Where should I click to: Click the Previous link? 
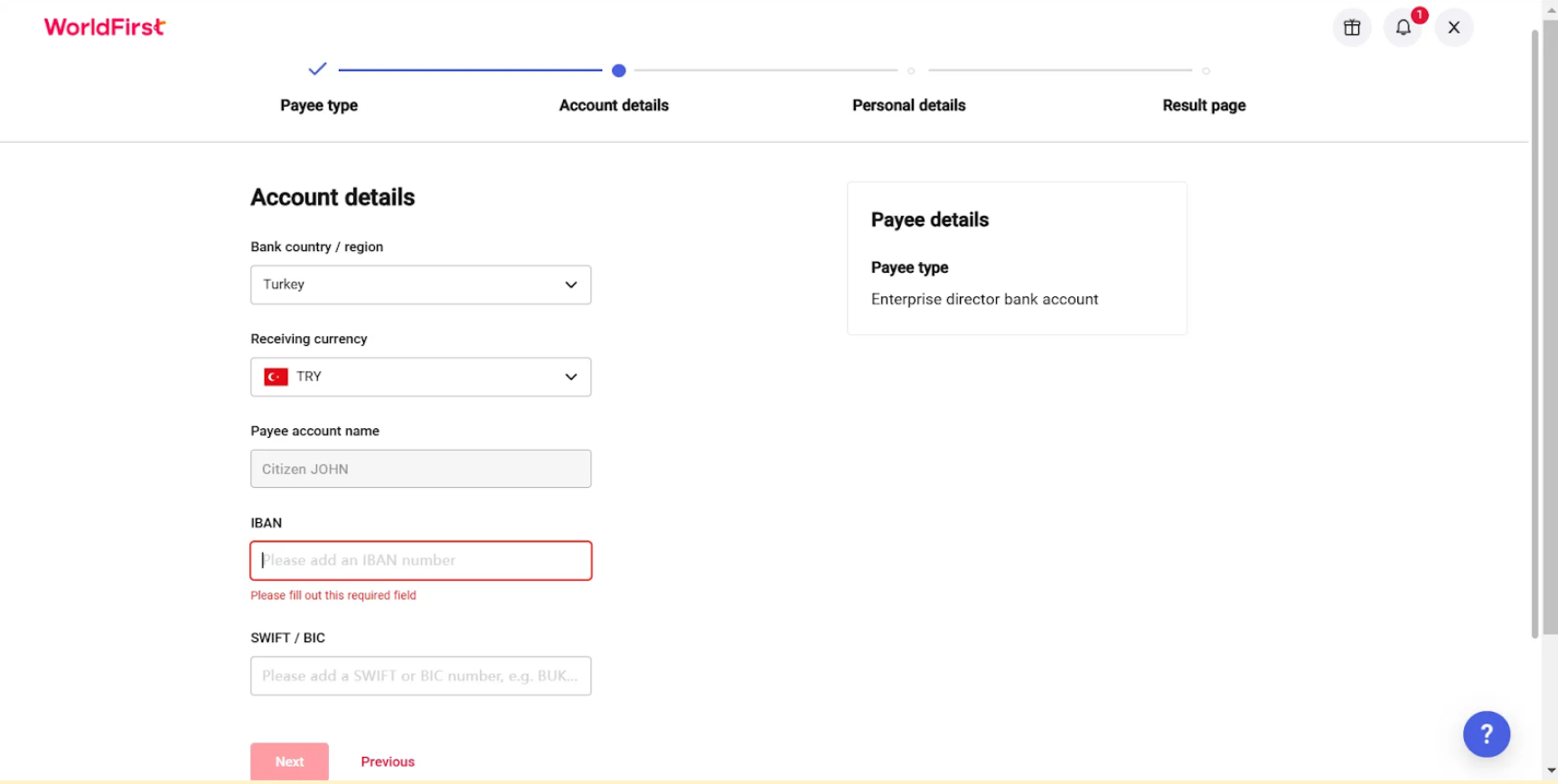(388, 761)
